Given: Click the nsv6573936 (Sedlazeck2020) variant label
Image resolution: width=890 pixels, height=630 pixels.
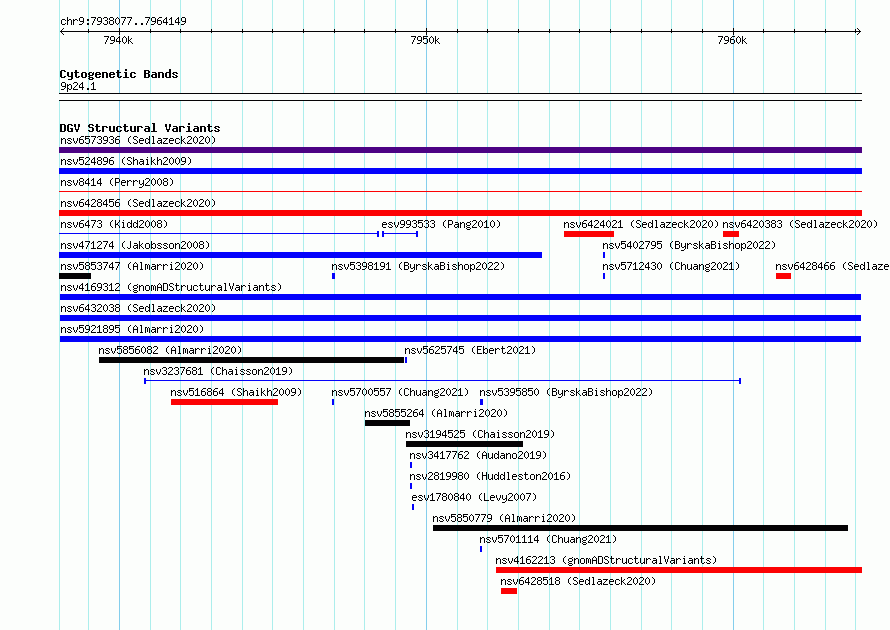Looking at the screenshot, I should (138, 140).
